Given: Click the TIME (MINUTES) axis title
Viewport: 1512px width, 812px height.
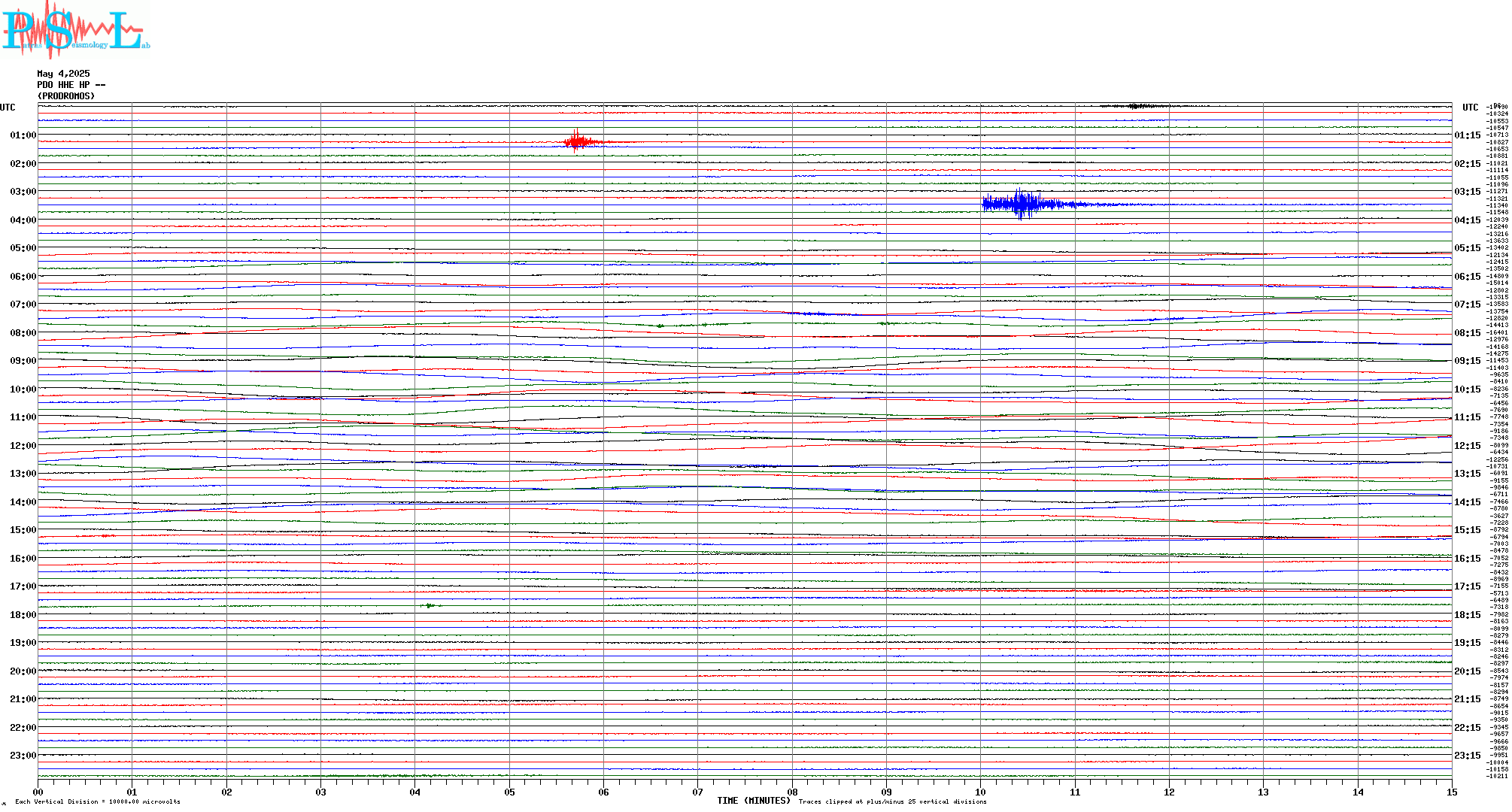Looking at the screenshot, I should click(753, 801).
